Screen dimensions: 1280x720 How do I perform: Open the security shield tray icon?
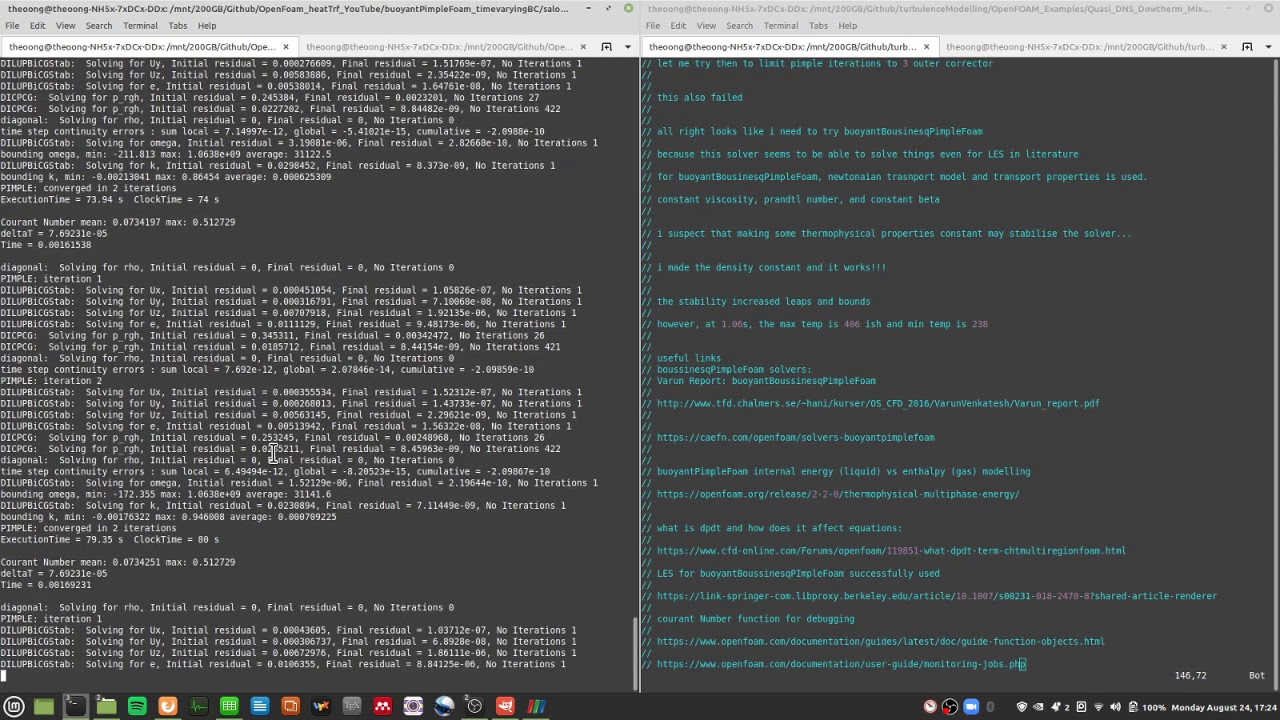1022,706
